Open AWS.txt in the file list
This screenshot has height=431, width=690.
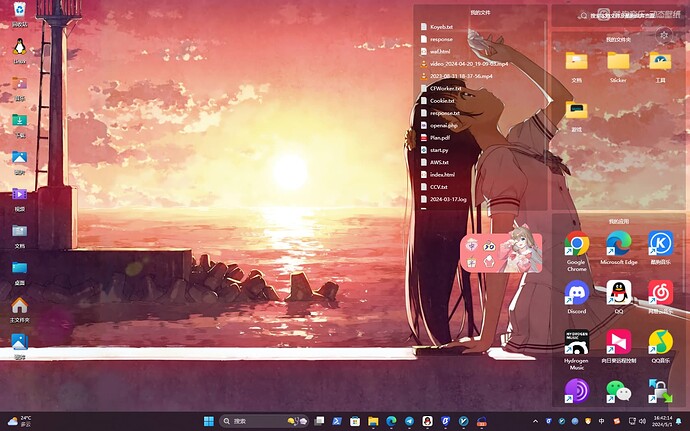[435, 162]
